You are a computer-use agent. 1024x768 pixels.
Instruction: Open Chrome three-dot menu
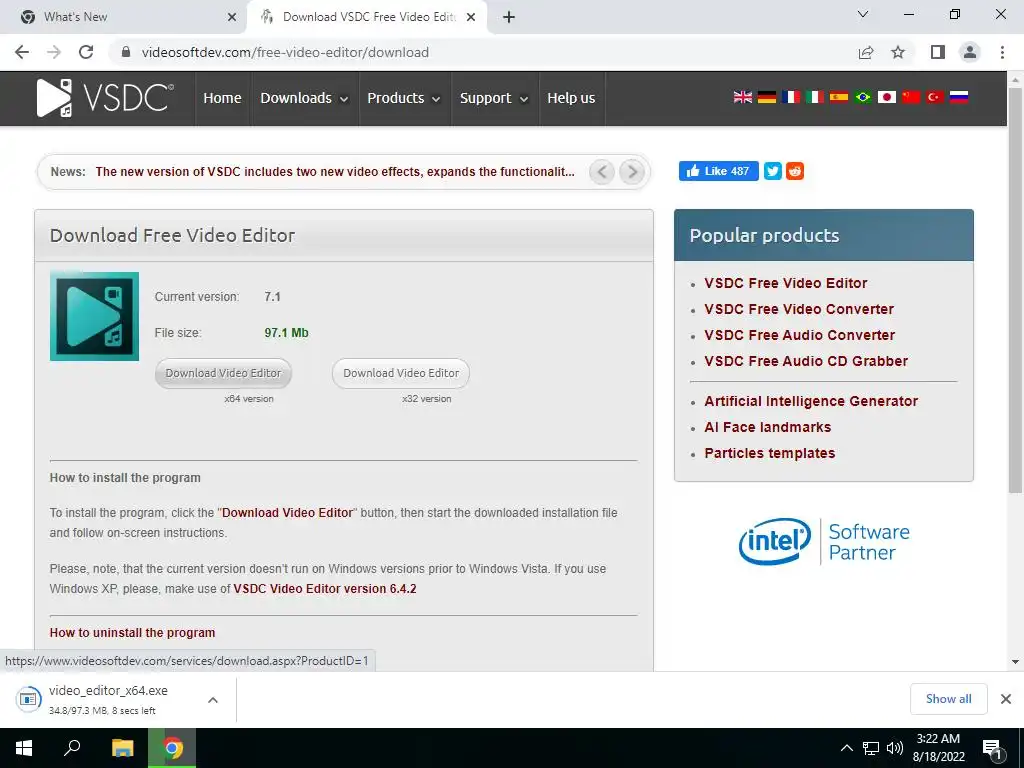coord(1002,52)
